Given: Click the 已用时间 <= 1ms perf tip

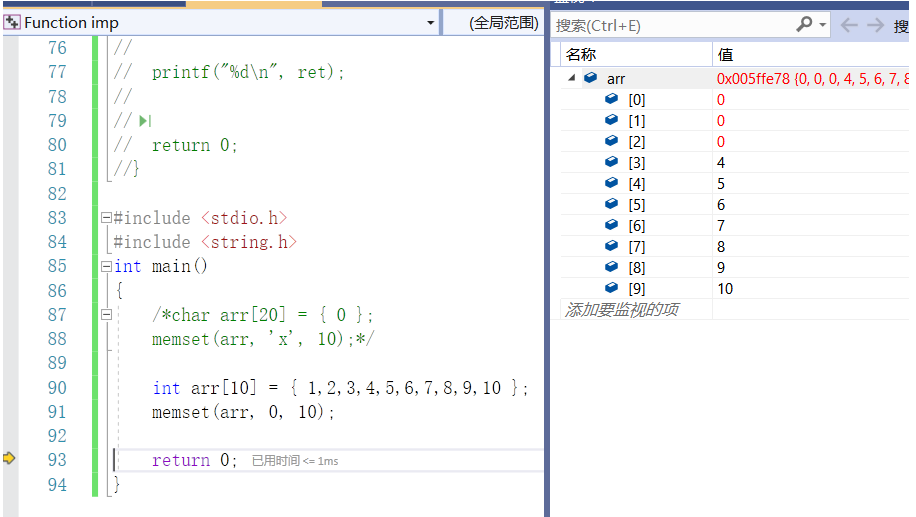Looking at the screenshot, I should pos(295,461).
